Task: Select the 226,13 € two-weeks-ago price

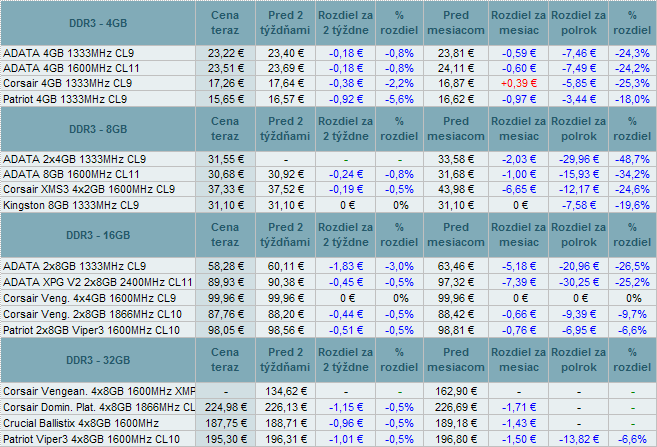Action: click(x=285, y=407)
